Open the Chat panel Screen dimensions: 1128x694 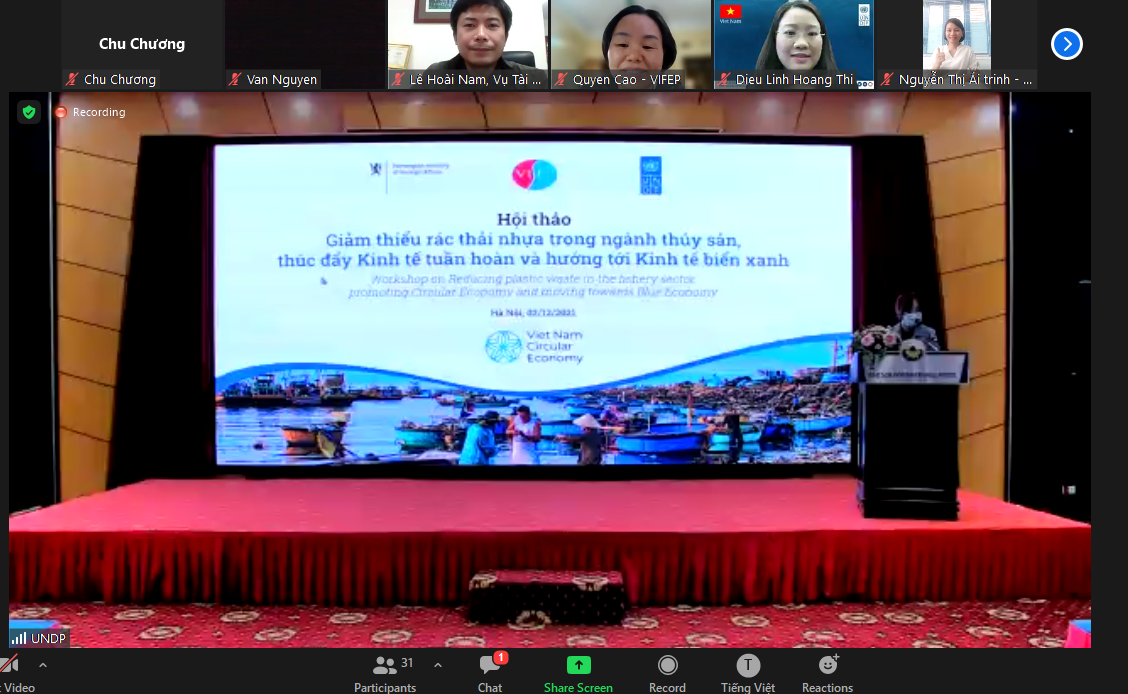[x=489, y=673]
